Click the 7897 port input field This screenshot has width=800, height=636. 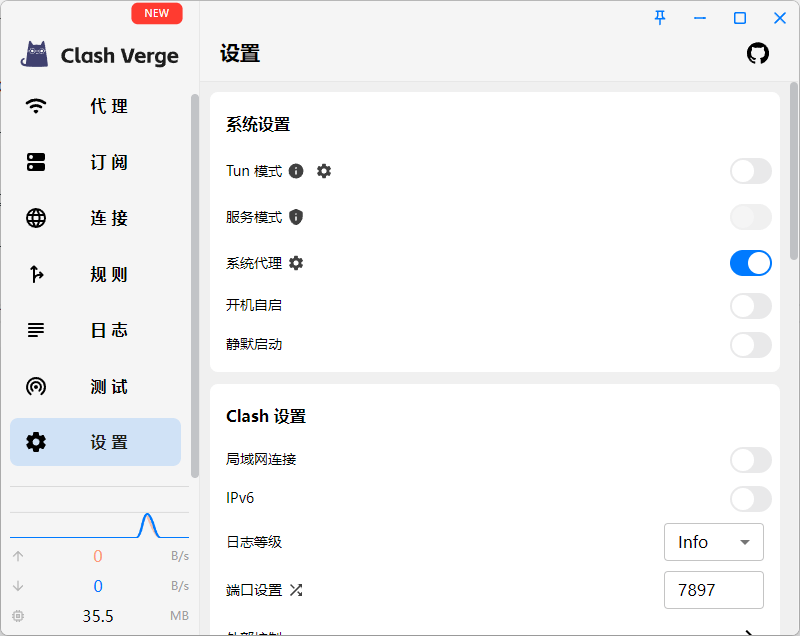(713, 590)
